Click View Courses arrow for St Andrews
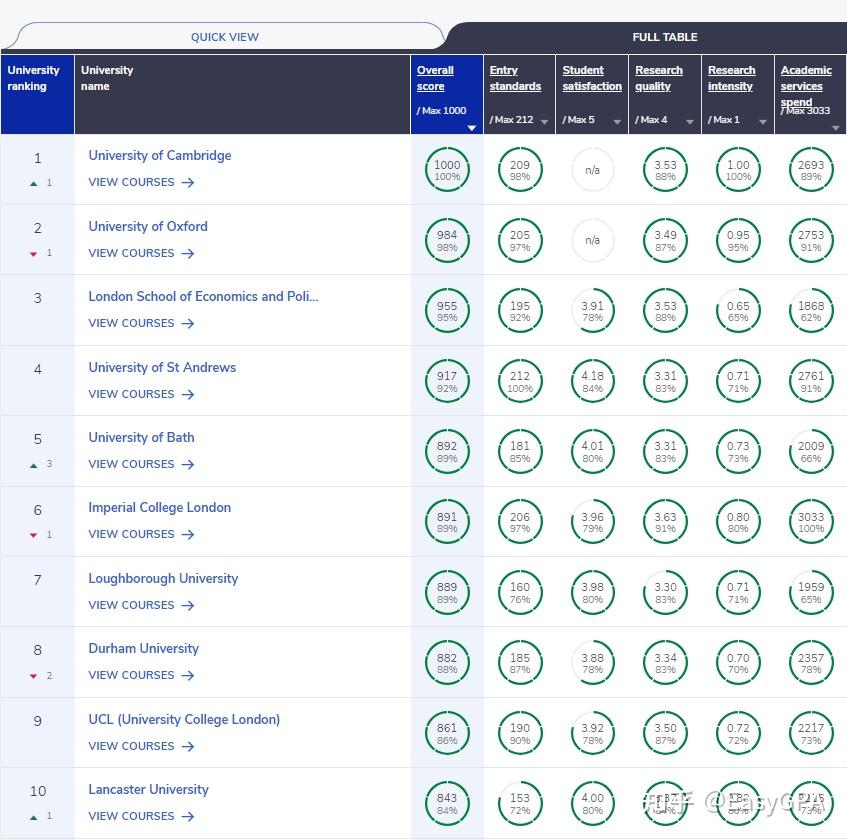The image size is (847, 840). click(188, 394)
